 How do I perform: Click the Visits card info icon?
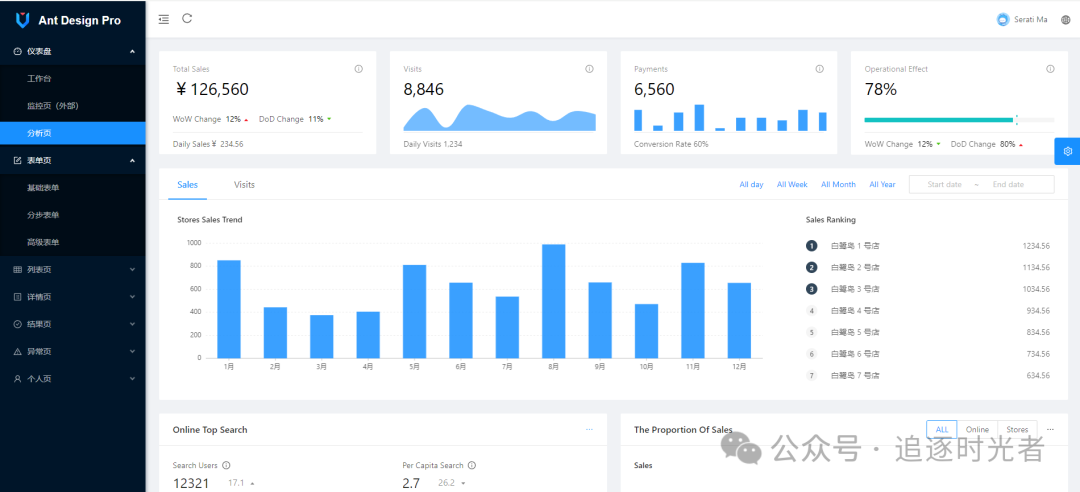click(x=589, y=69)
